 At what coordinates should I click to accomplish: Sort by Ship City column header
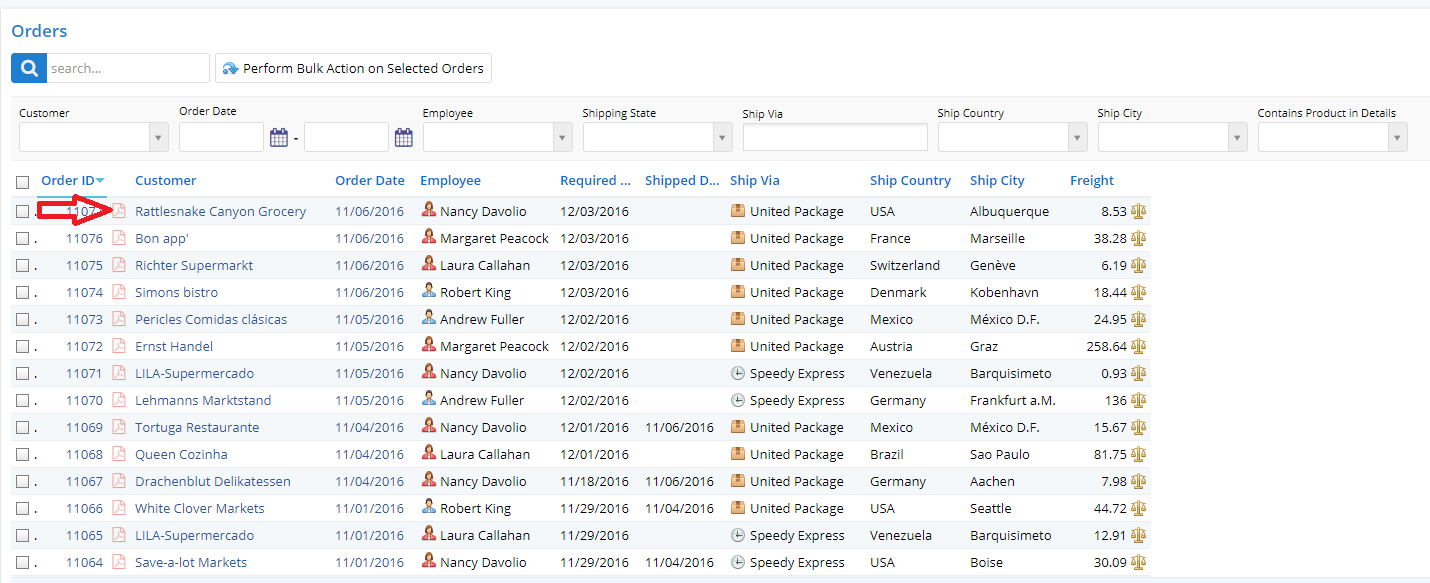point(997,180)
